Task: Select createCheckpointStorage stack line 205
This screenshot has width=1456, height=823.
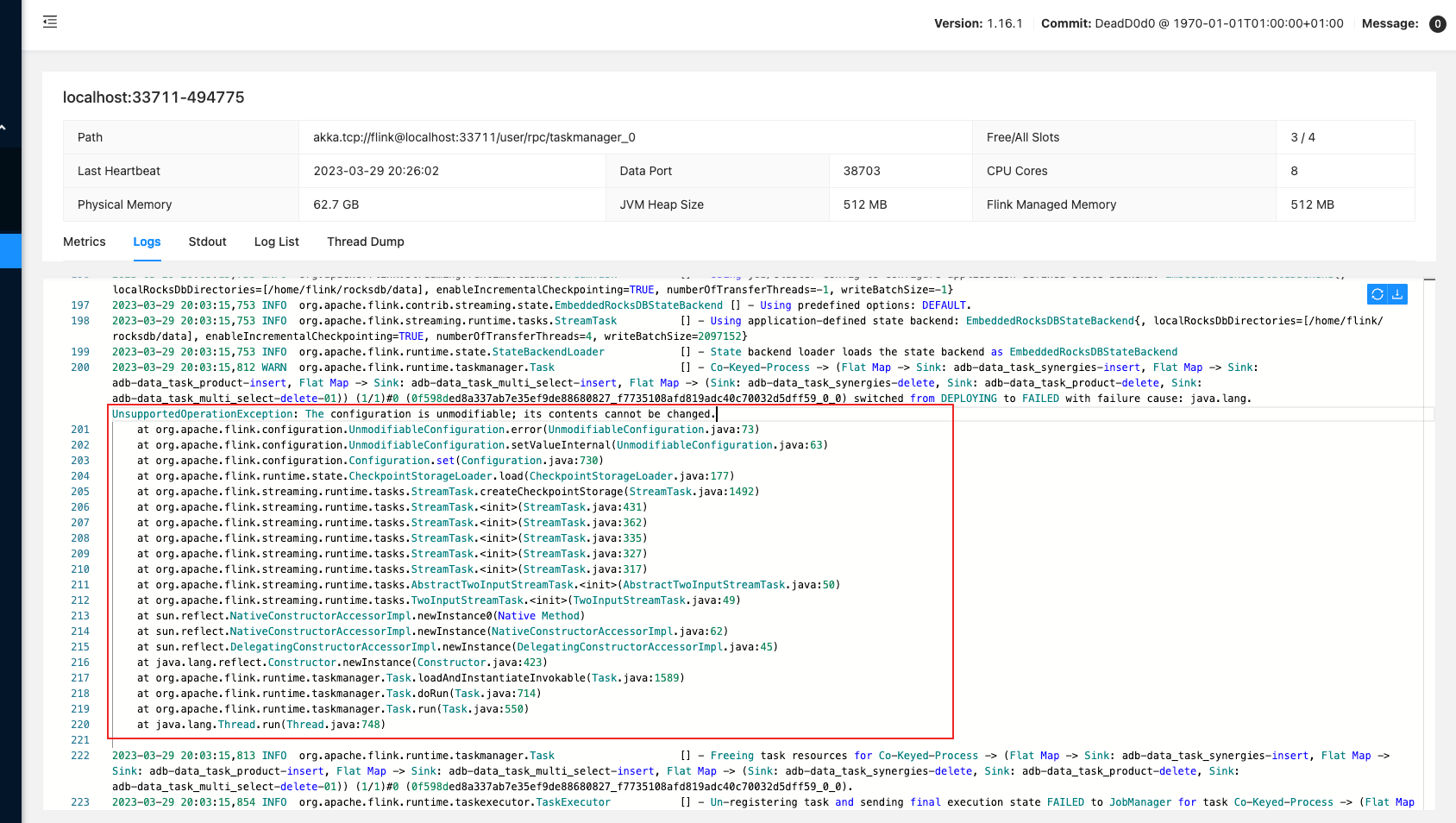Action: click(x=449, y=492)
